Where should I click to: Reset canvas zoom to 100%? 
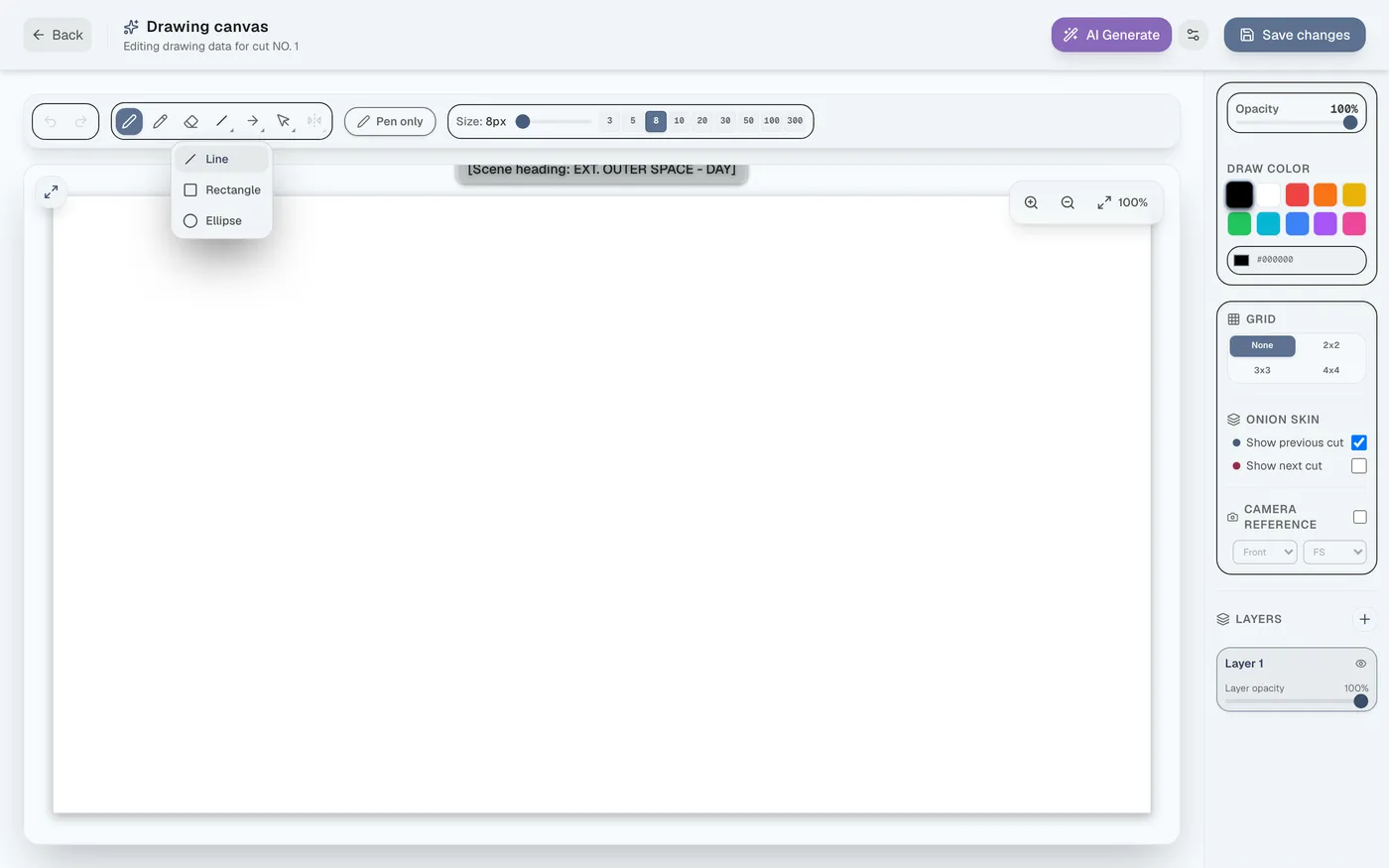click(x=1122, y=202)
